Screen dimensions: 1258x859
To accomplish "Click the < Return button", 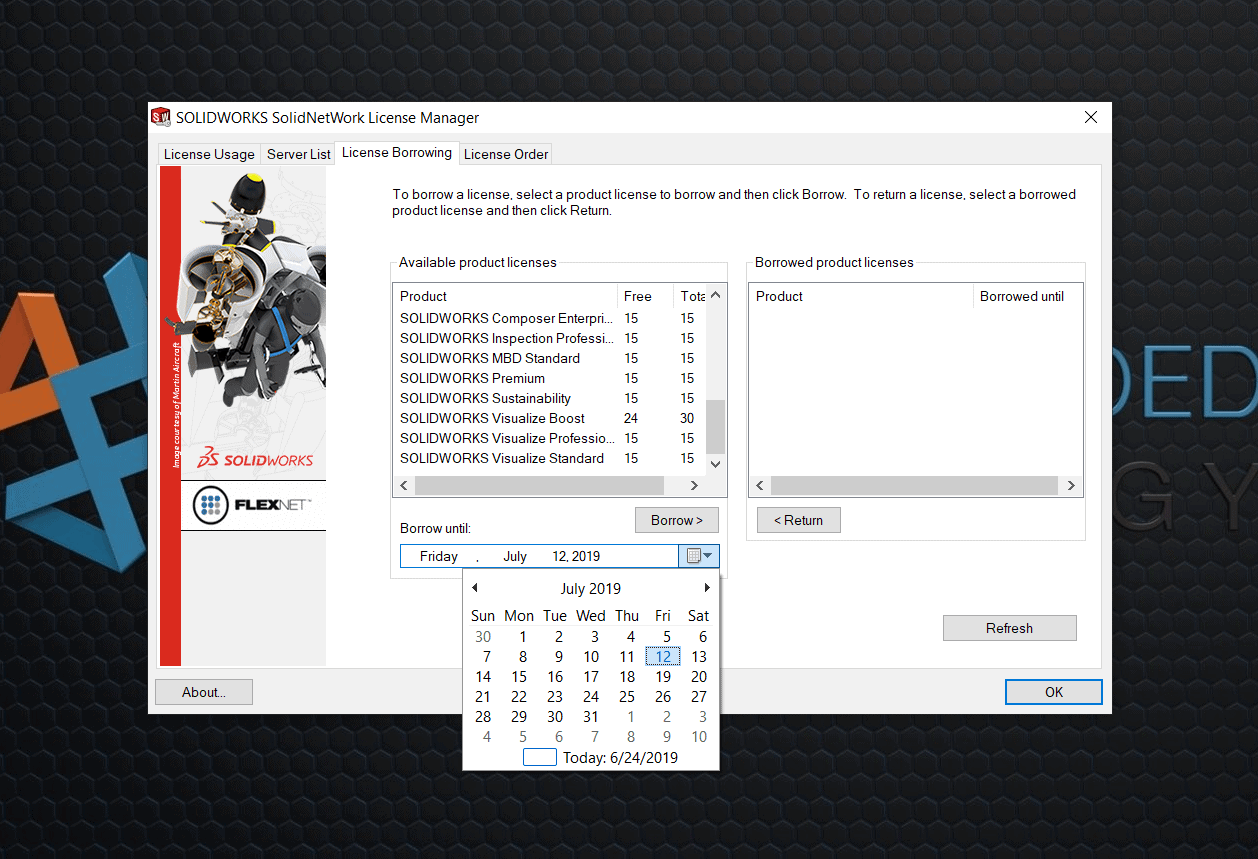I will (798, 520).
